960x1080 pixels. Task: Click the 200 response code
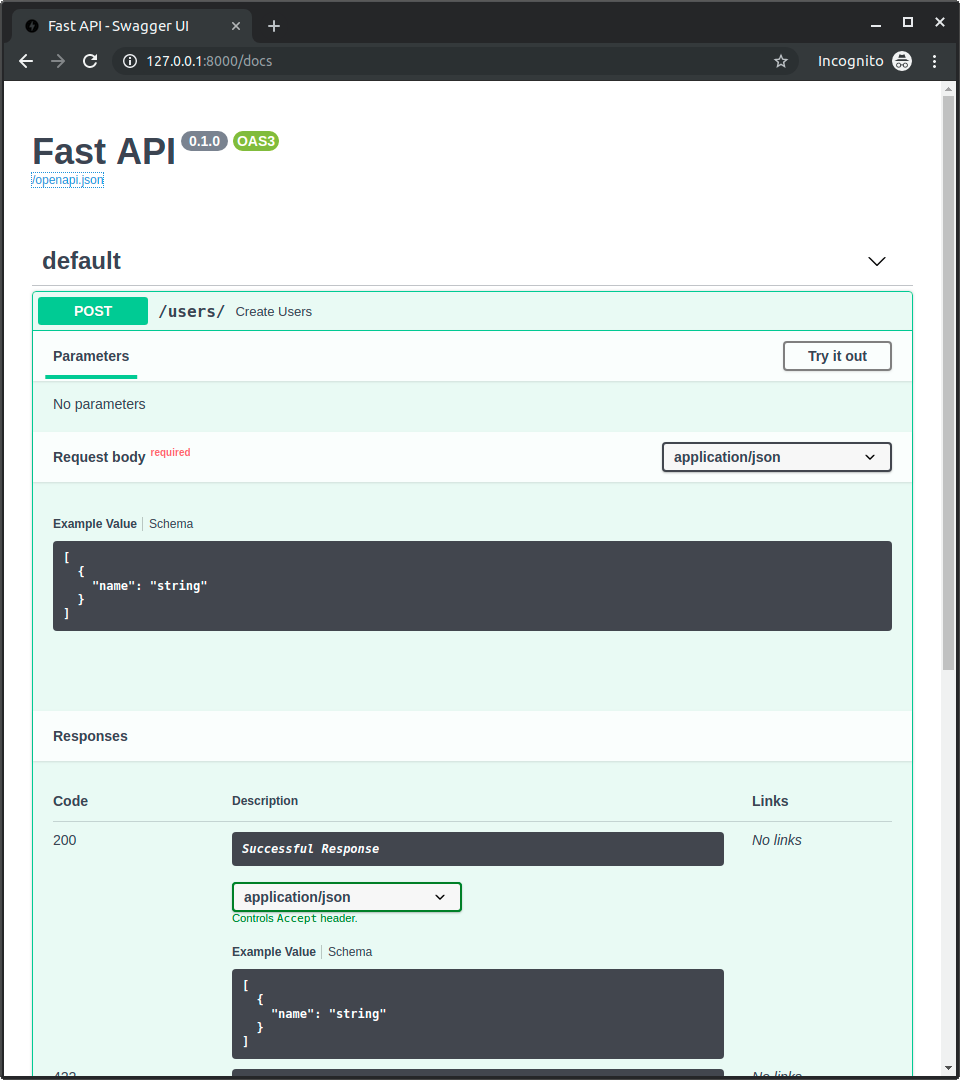(x=65, y=840)
